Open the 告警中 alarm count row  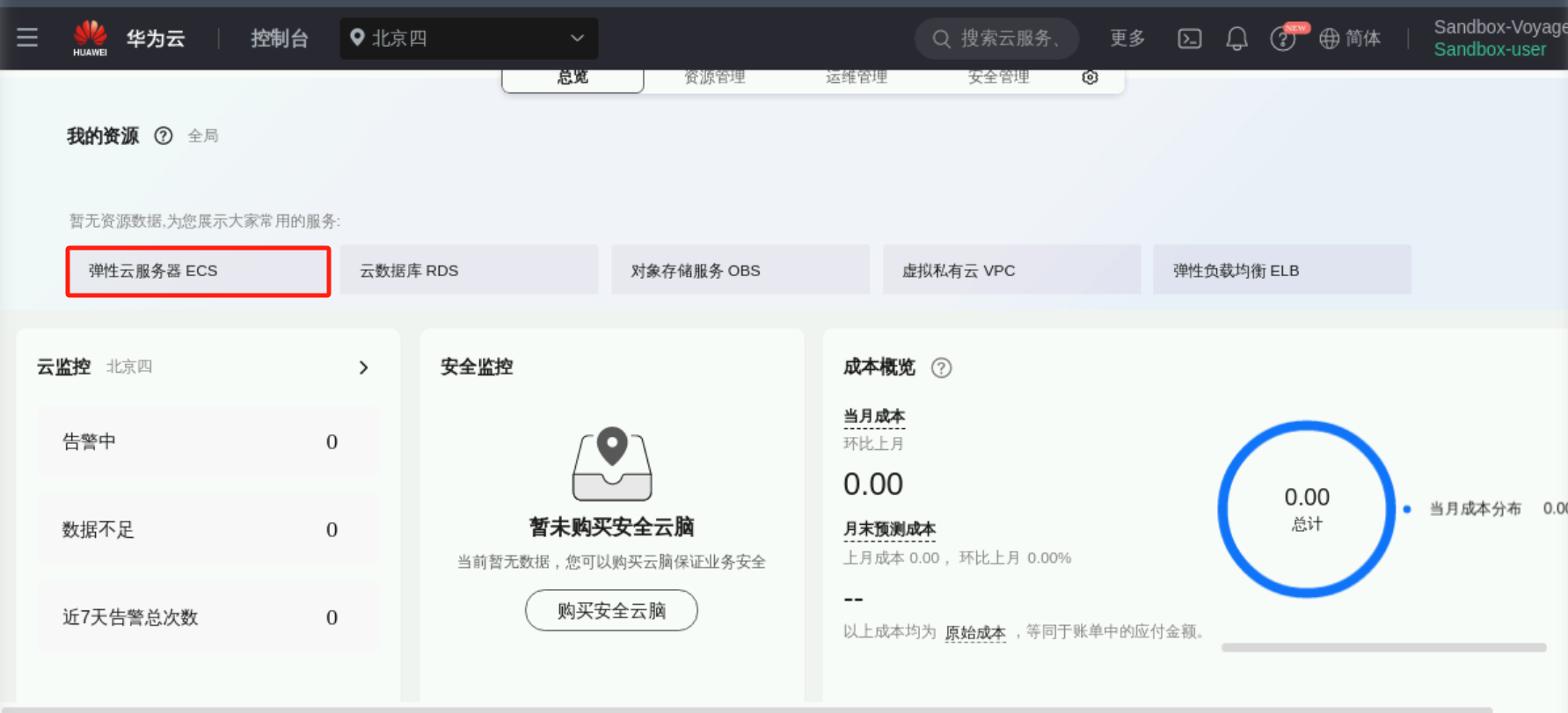(x=208, y=441)
